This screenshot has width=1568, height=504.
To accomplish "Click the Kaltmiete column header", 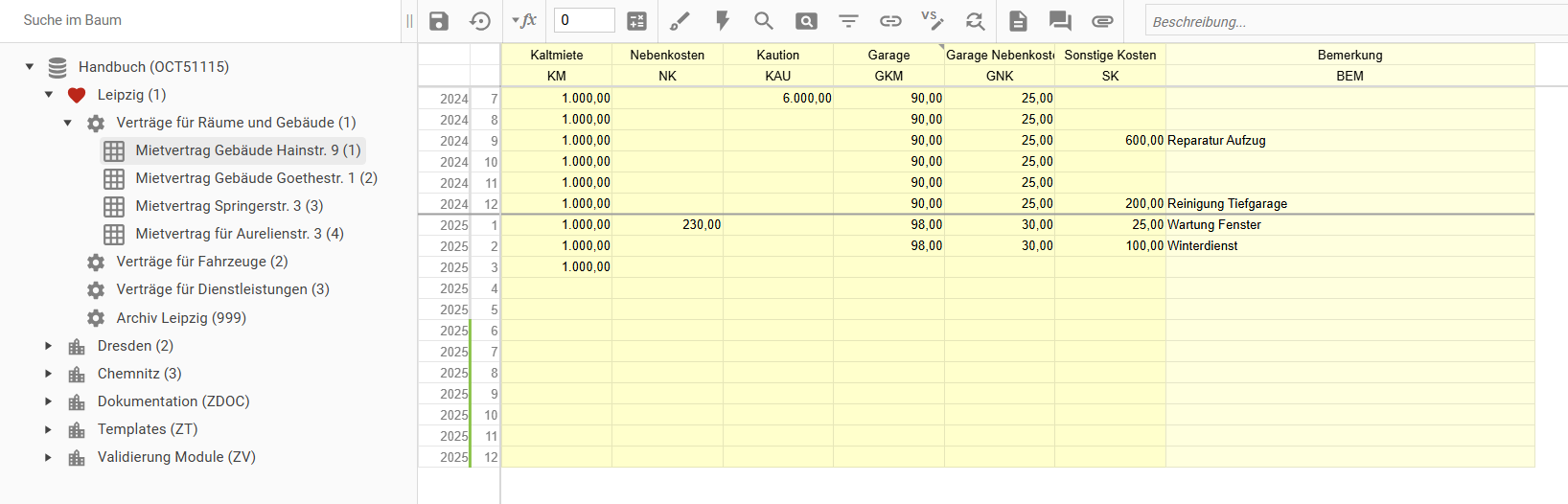I will coord(556,55).
